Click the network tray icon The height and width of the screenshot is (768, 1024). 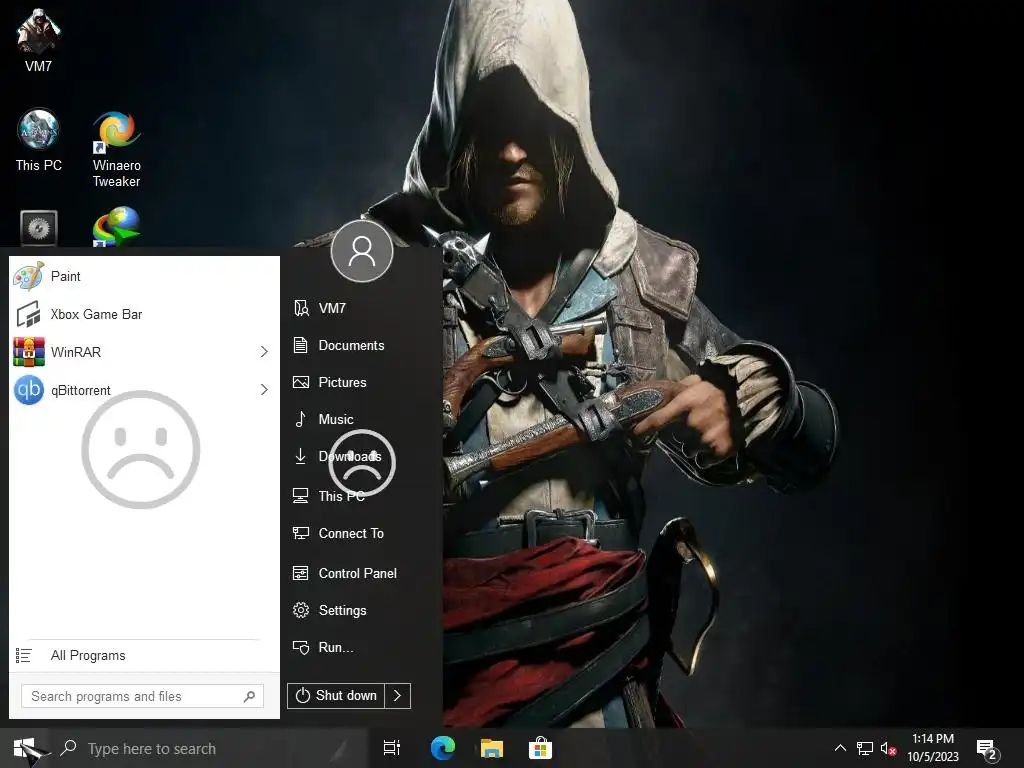[x=865, y=748]
